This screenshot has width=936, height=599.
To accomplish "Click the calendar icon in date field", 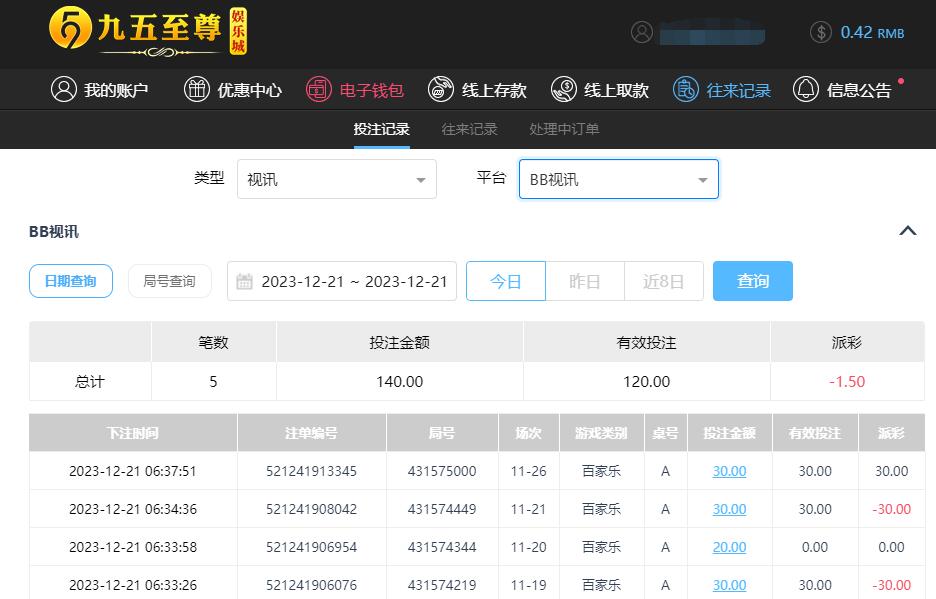I will [244, 282].
